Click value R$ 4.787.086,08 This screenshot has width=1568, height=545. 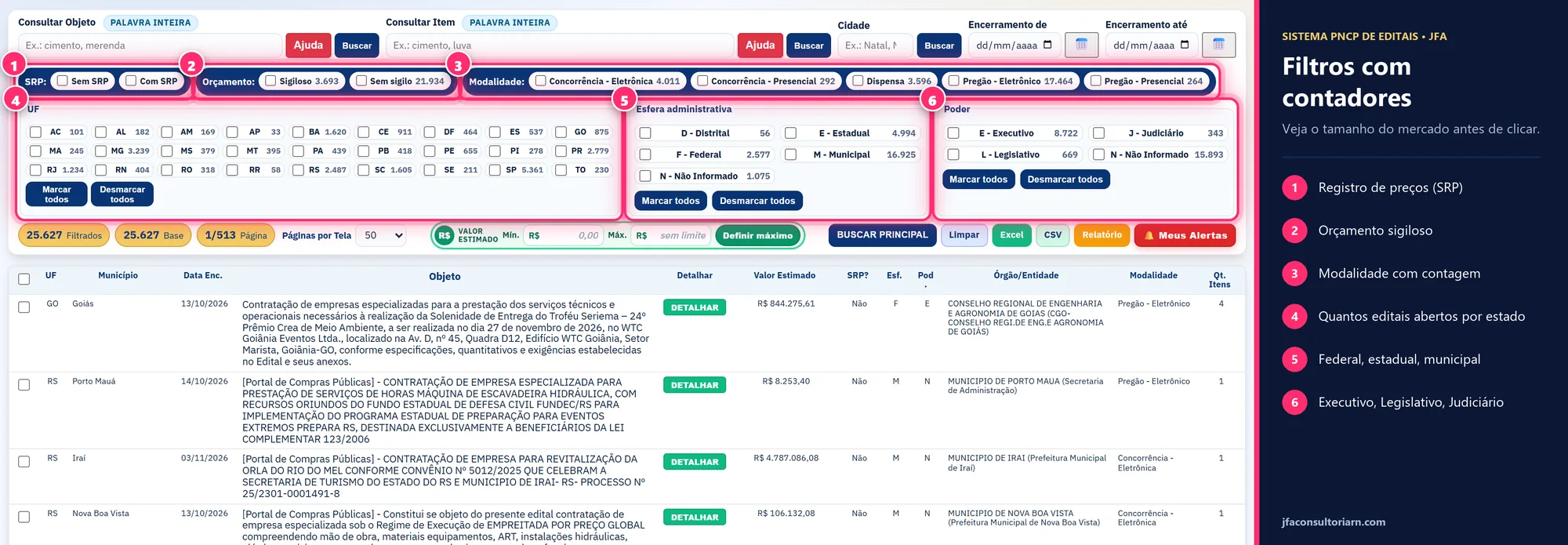pos(786,458)
